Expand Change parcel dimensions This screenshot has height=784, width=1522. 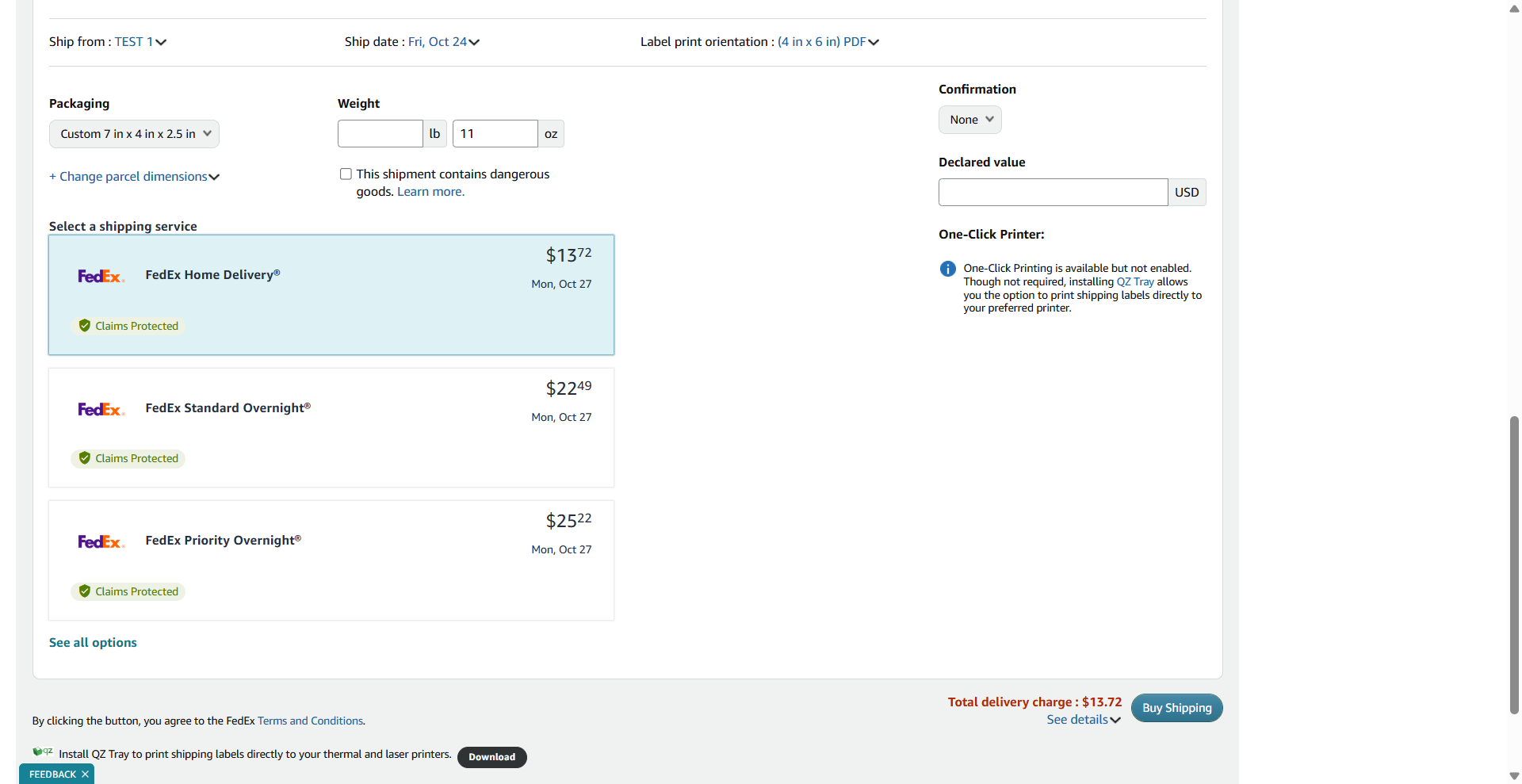pyautogui.click(x=134, y=177)
